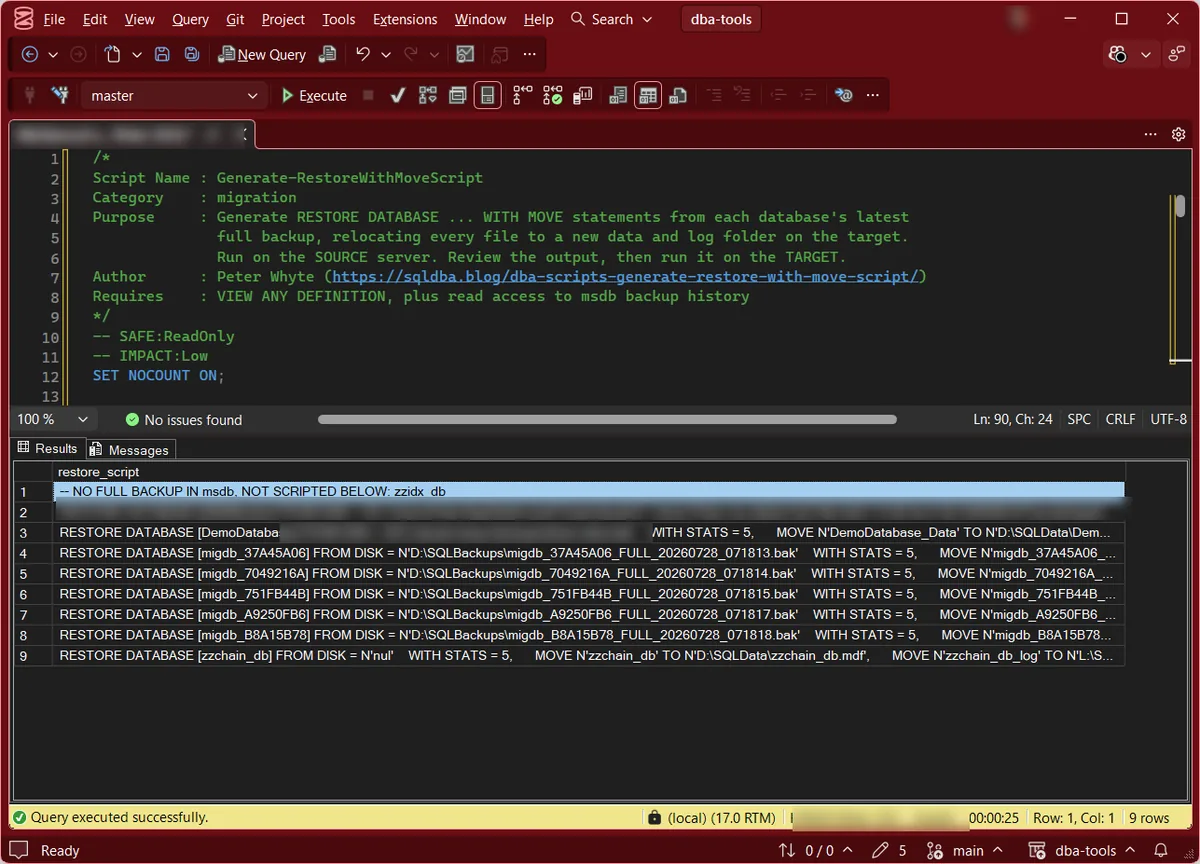Open the navigate backward dropdown arrow

point(53,55)
